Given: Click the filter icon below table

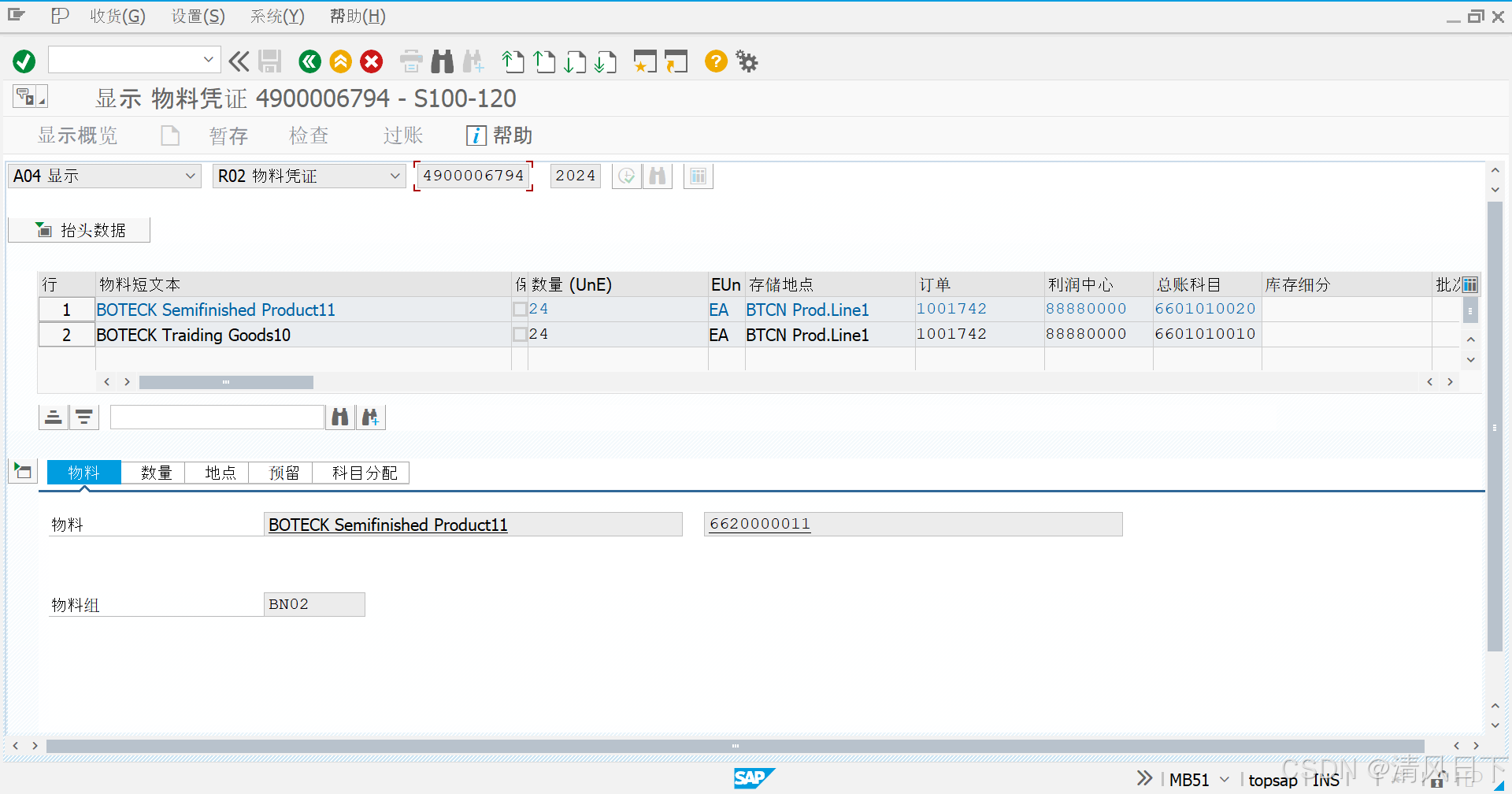Looking at the screenshot, I should coord(84,417).
